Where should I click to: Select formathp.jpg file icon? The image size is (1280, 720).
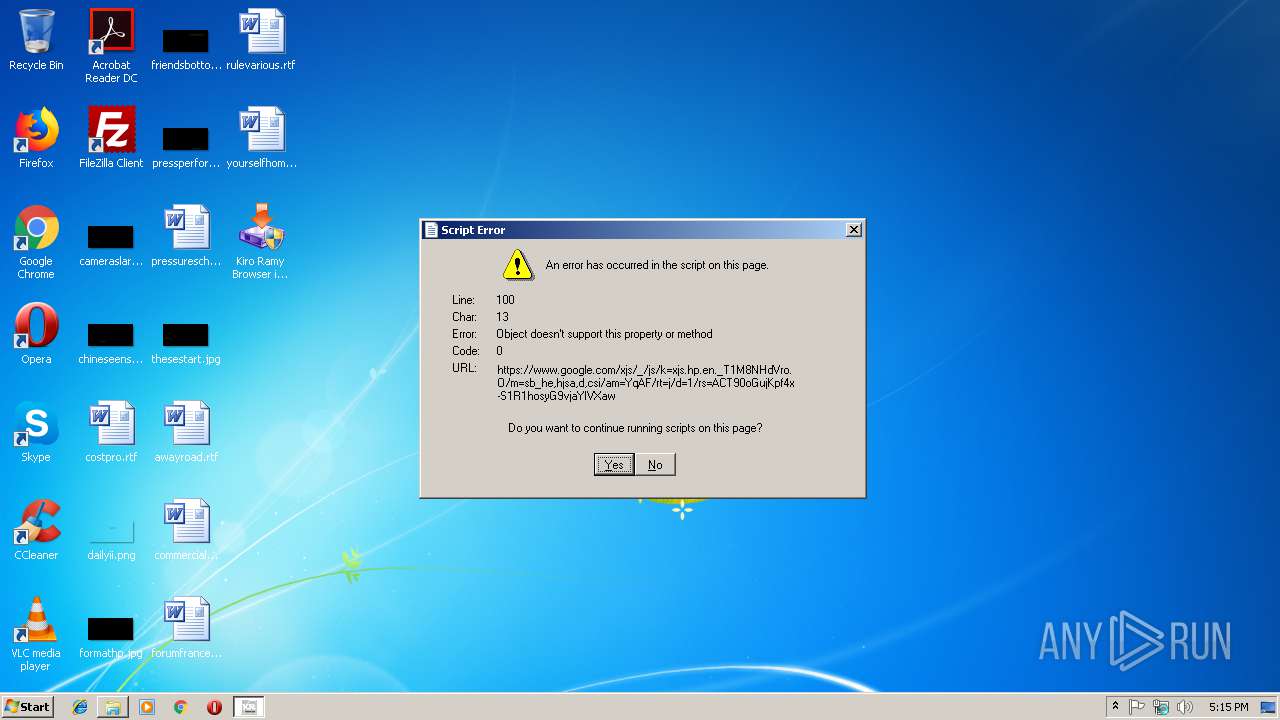tap(111, 637)
